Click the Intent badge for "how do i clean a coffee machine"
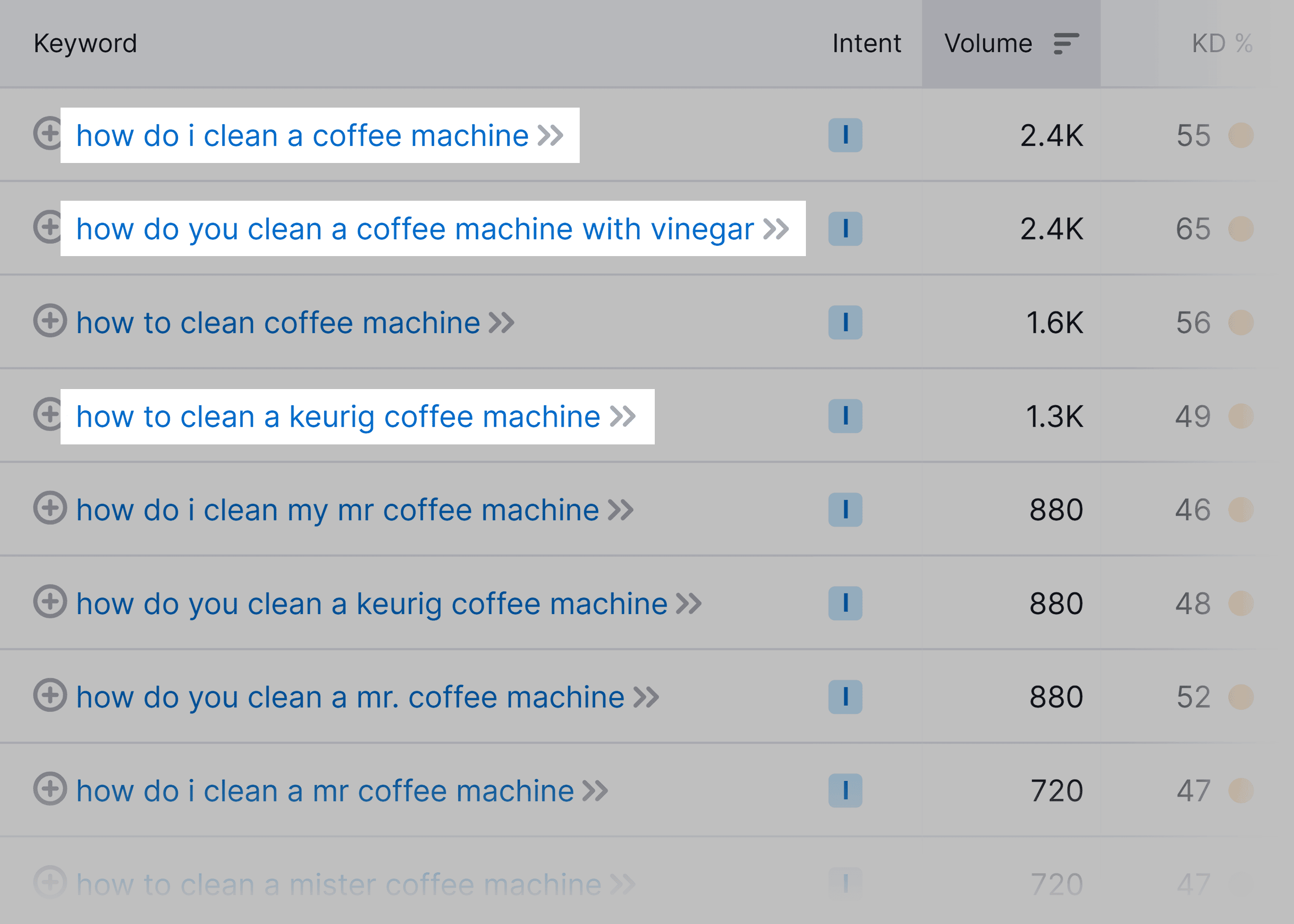1294x924 pixels. click(846, 135)
